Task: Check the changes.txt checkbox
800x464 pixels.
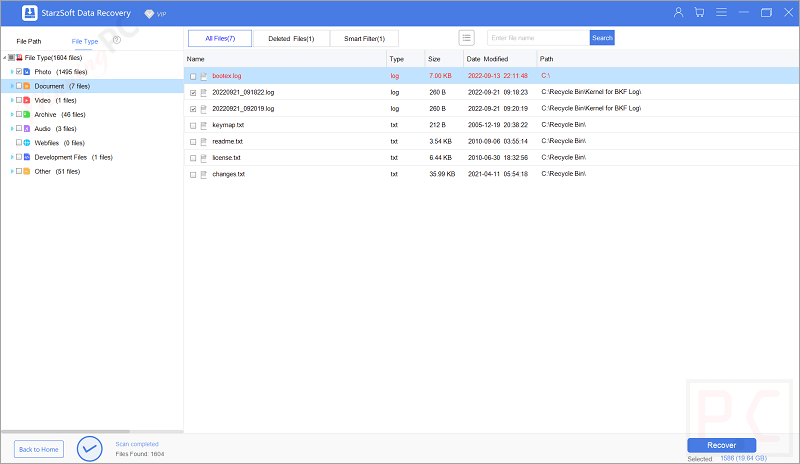Action: pyautogui.click(x=193, y=175)
